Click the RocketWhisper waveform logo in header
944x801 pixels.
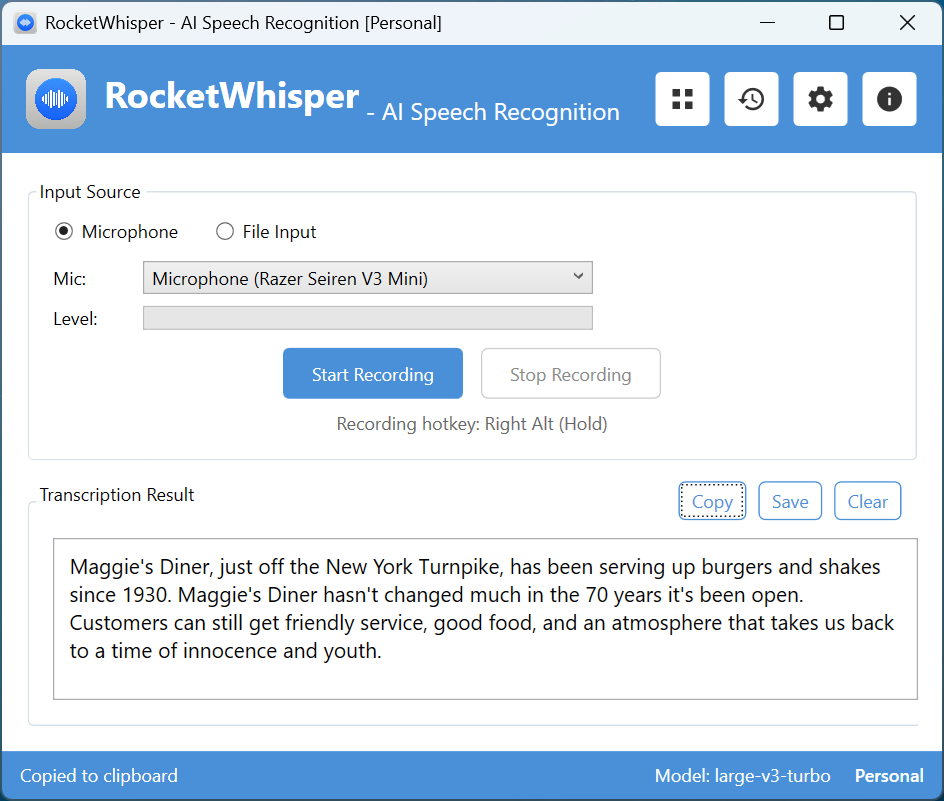click(56, 99)
